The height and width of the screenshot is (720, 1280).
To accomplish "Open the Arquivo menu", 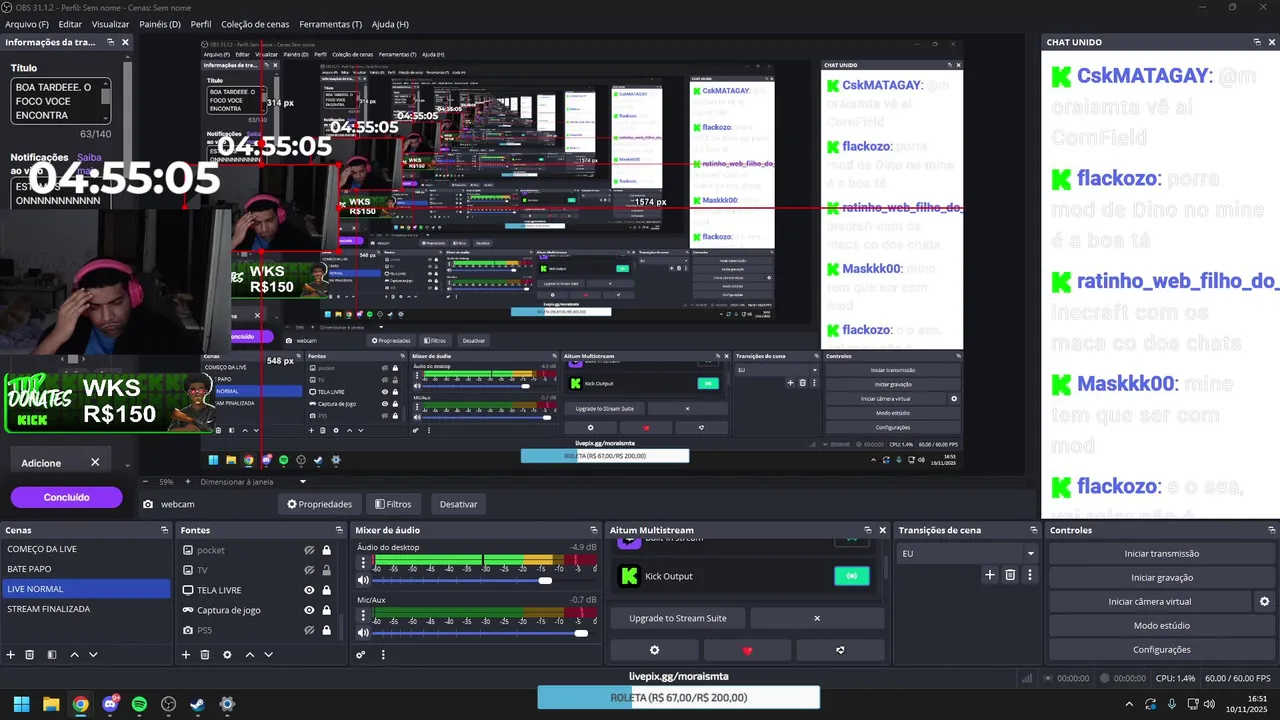I will tap(27, 24).
